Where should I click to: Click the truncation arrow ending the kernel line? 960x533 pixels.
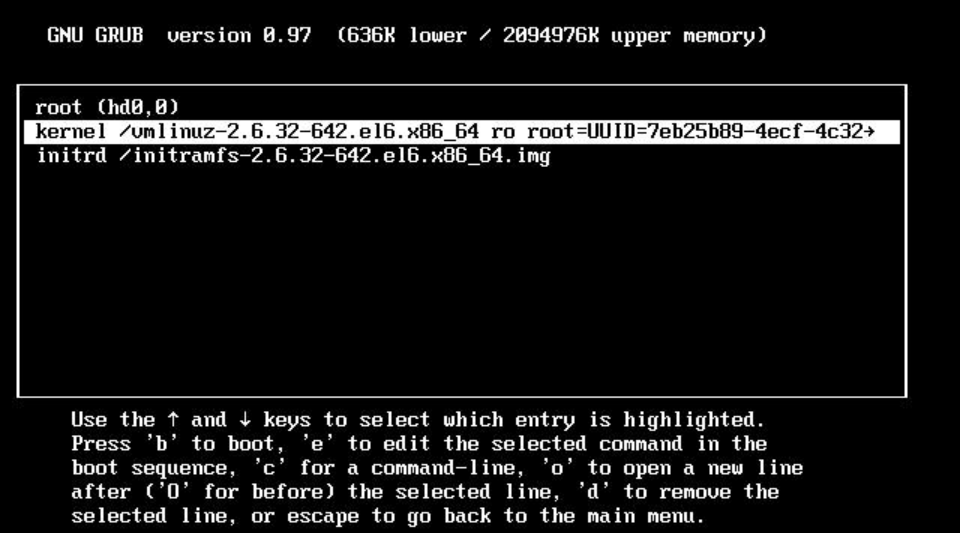pos(869,132)
